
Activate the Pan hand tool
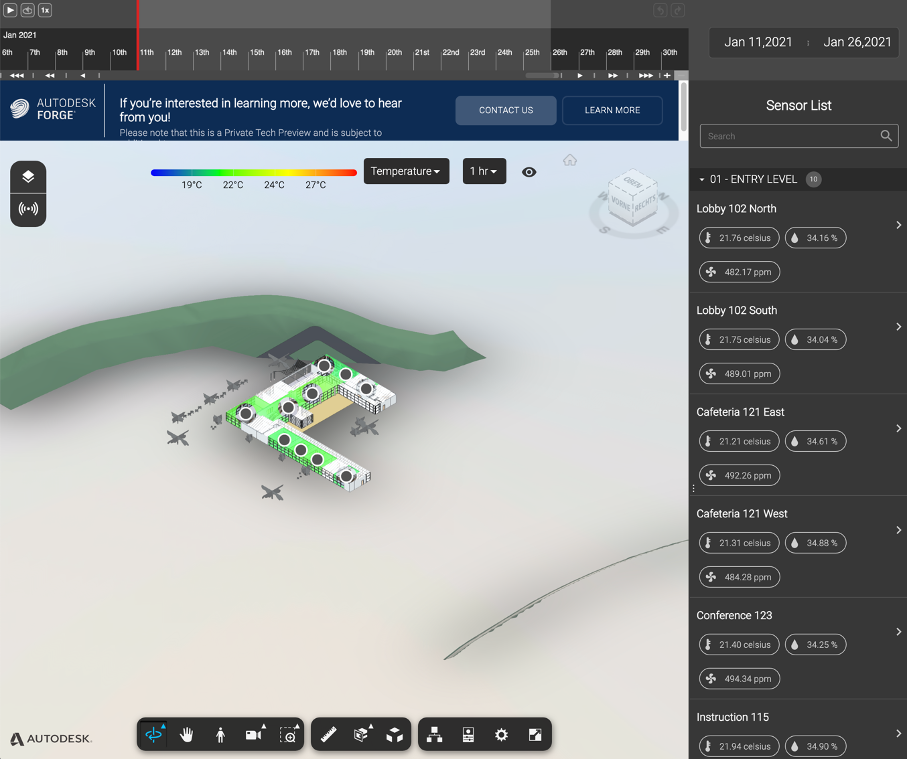click(187, 735)
